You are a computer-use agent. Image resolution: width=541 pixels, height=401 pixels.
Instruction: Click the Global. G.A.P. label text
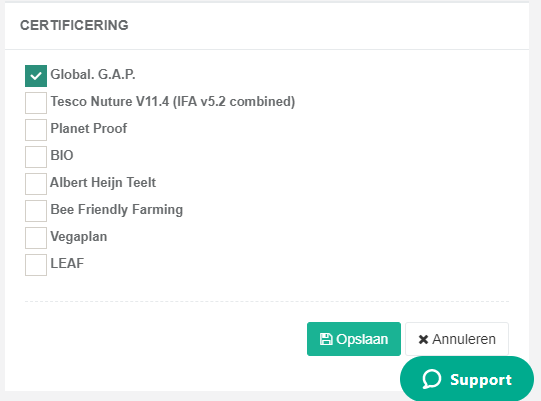point(93,75)
